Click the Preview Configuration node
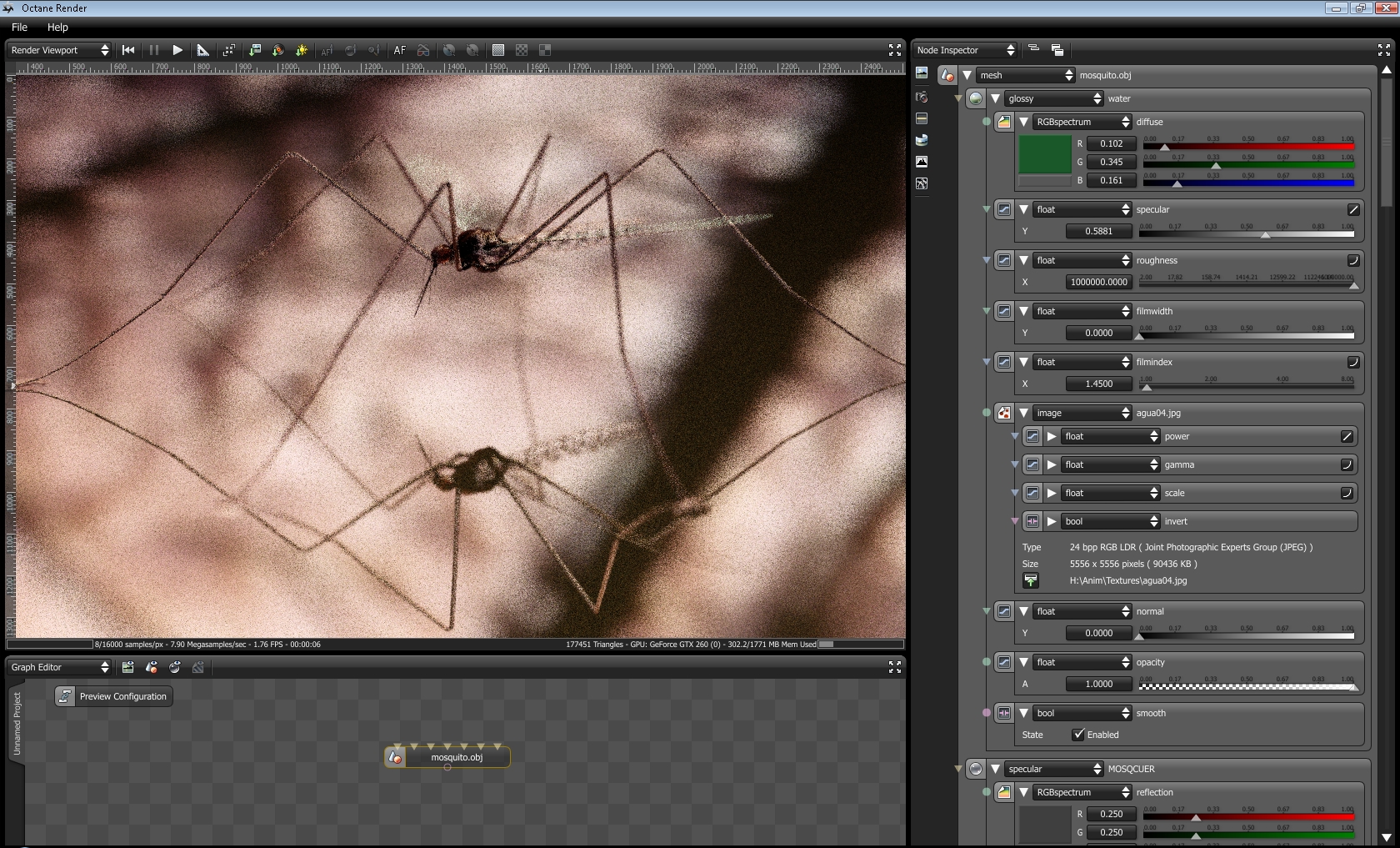The width and height of the screenshot is (1400, 848). pyautogui.click(x=114, y=696)
